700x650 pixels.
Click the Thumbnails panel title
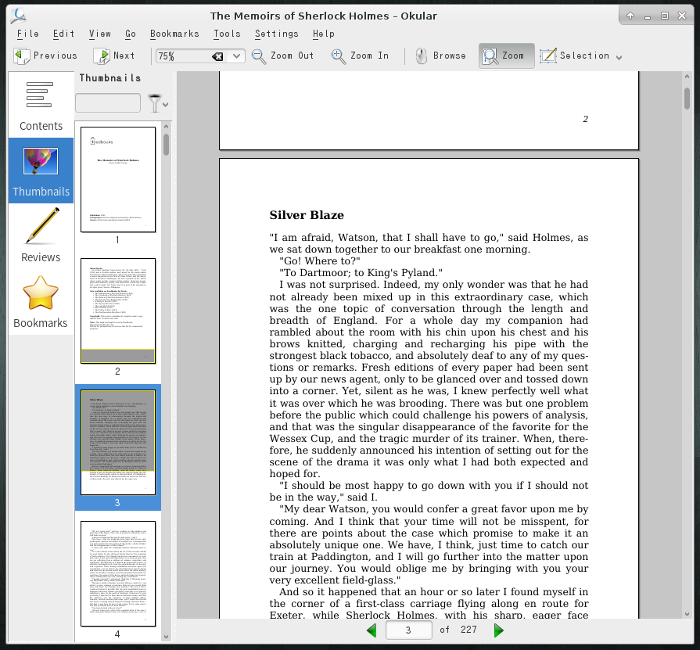point(110,78)
